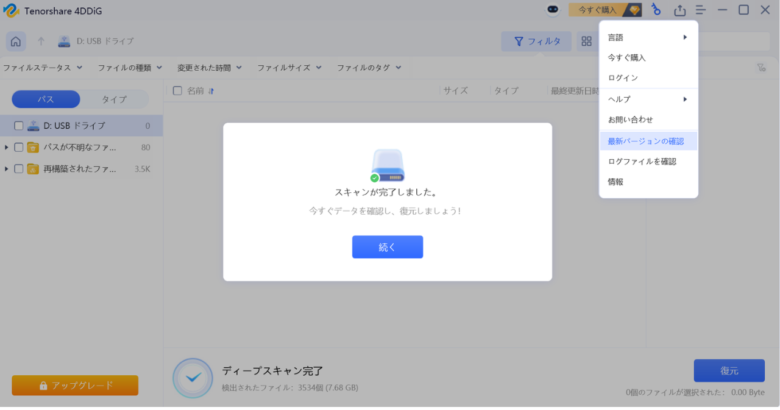Image resolution: width=780 pixels, height=410 pixels.
Task: Open ファイルの種類 dropdown
Action: pyautogui.click(x=130, y=68)
